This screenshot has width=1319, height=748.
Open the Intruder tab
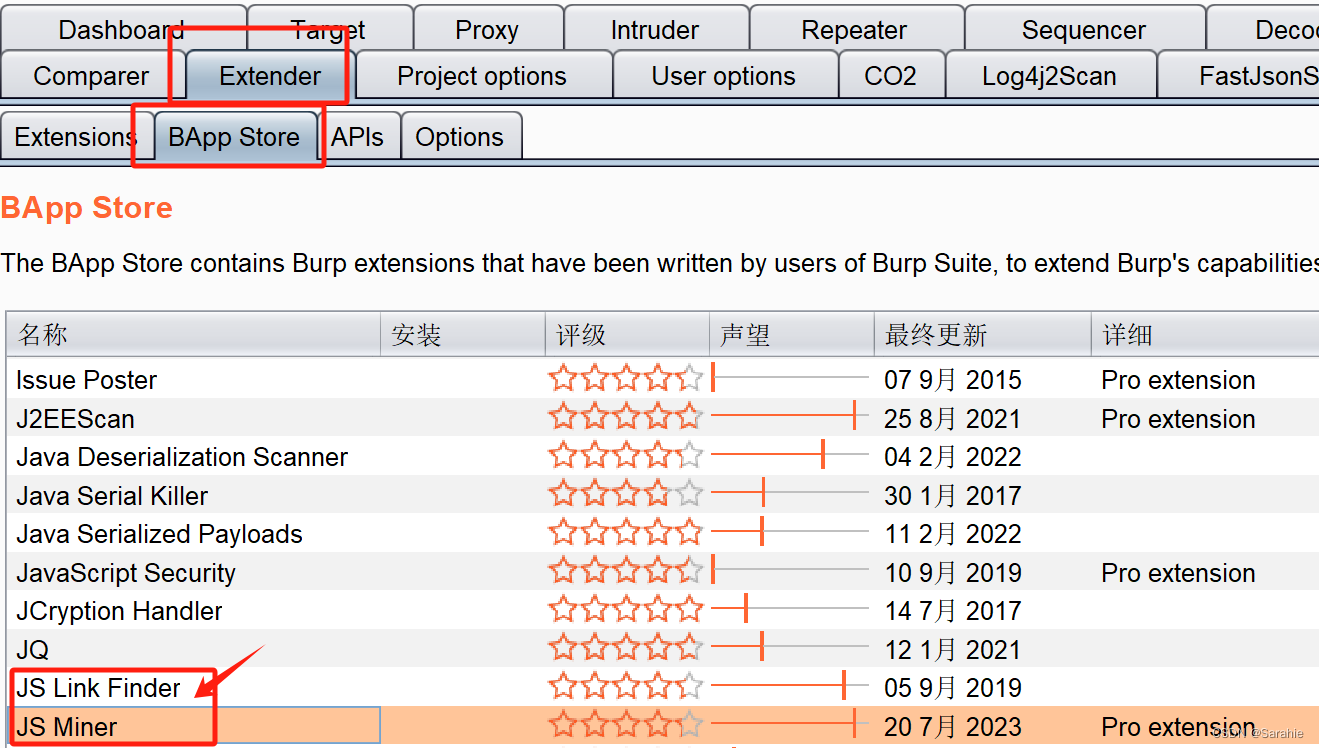(655, 29)
